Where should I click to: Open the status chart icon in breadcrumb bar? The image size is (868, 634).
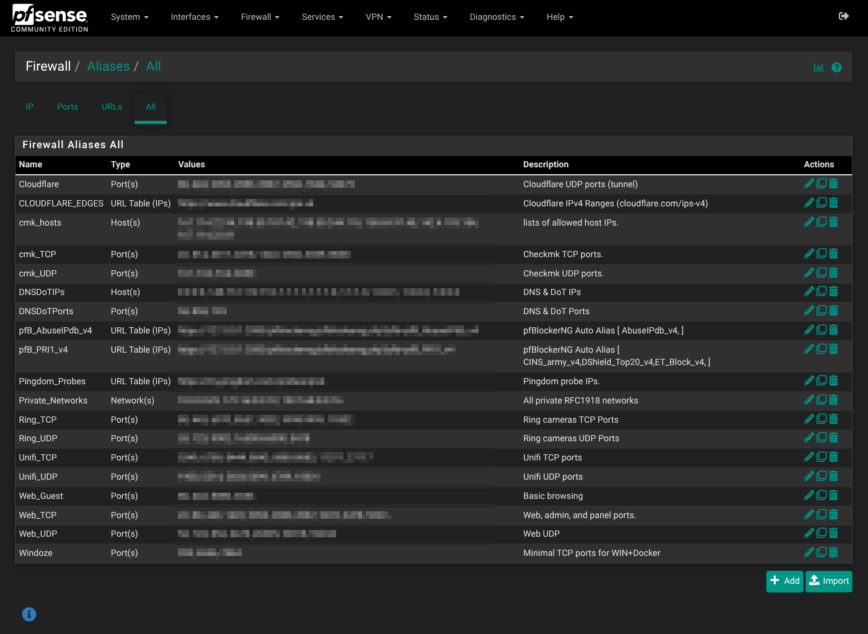818,68
